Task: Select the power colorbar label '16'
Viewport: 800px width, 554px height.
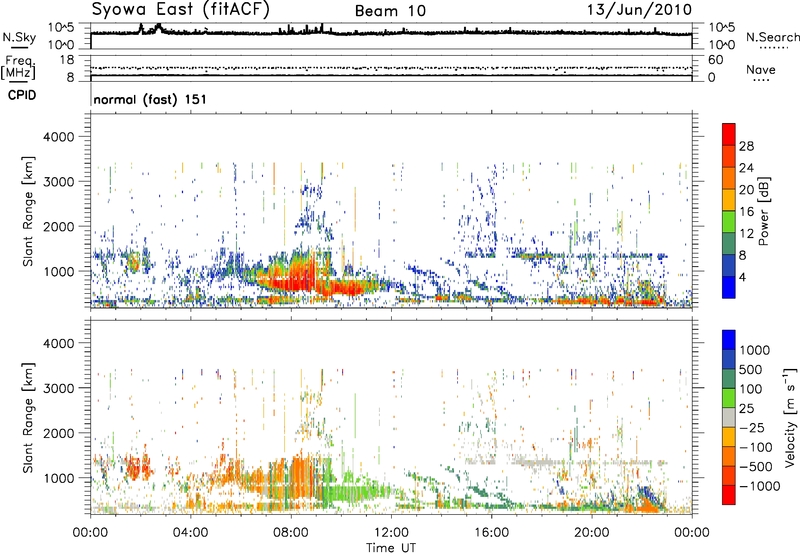Action: tap(746, 212)
